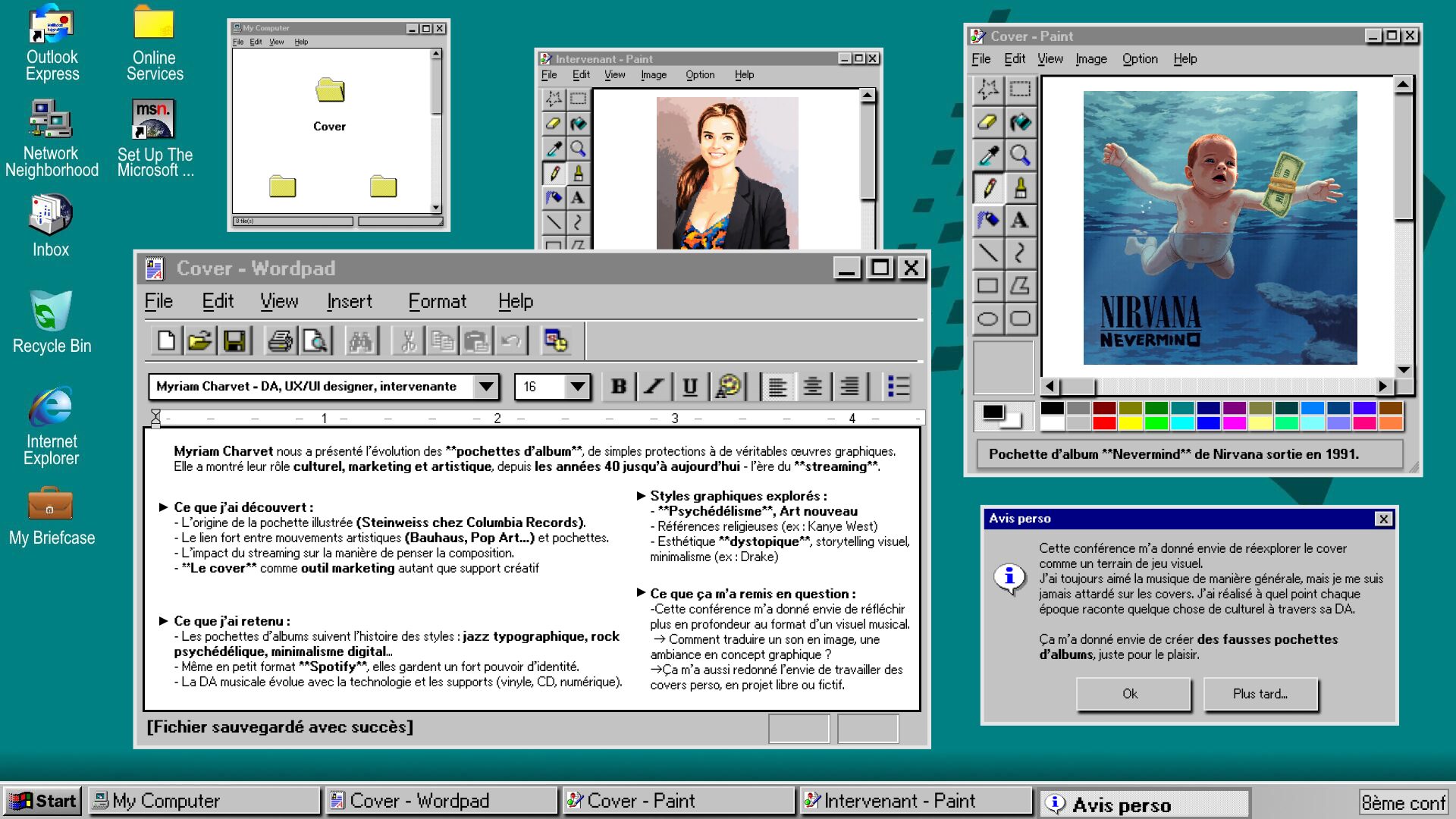Click the Plus tard... button

tap(1260, 694)
